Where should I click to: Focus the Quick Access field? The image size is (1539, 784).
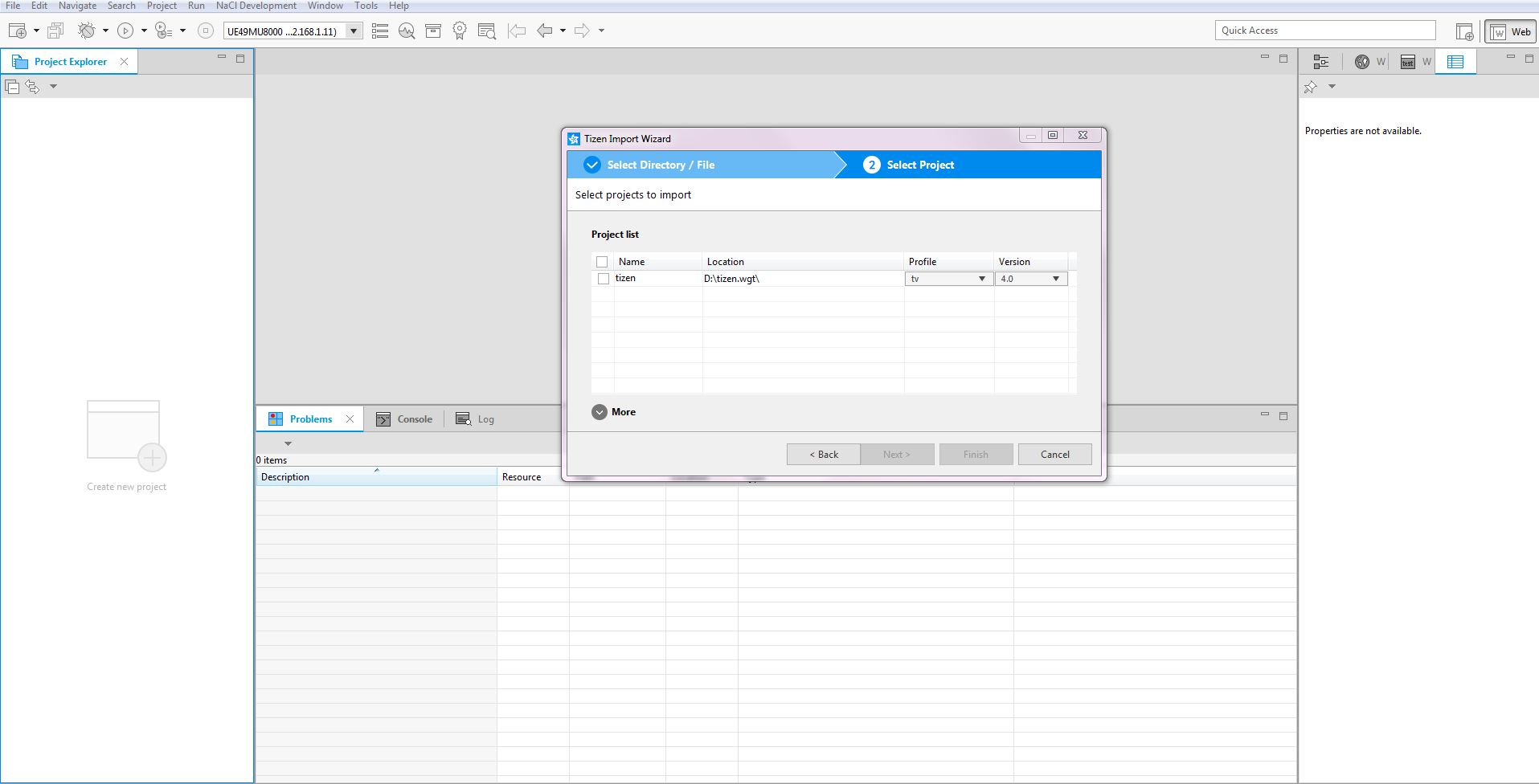click(x=1325, y=31)
